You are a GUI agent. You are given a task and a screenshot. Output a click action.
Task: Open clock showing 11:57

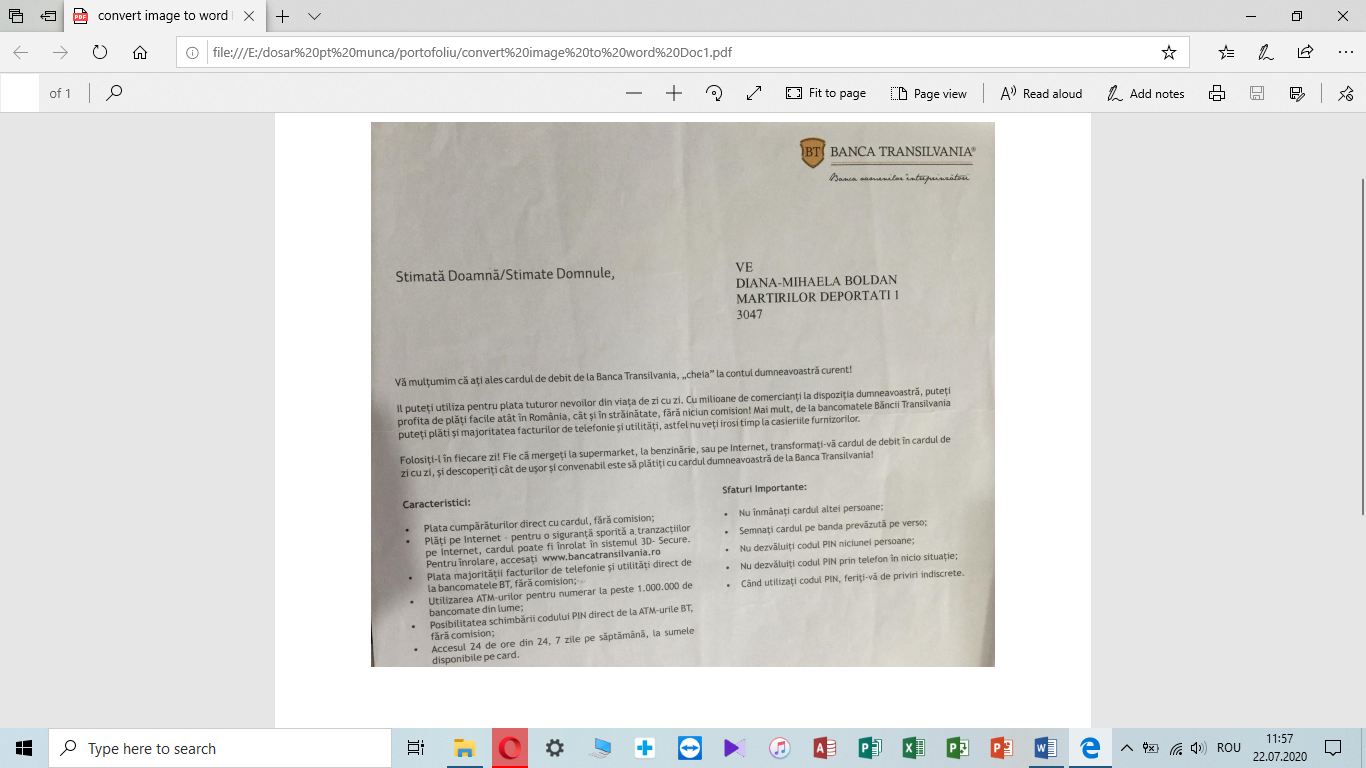[1279, 748]
